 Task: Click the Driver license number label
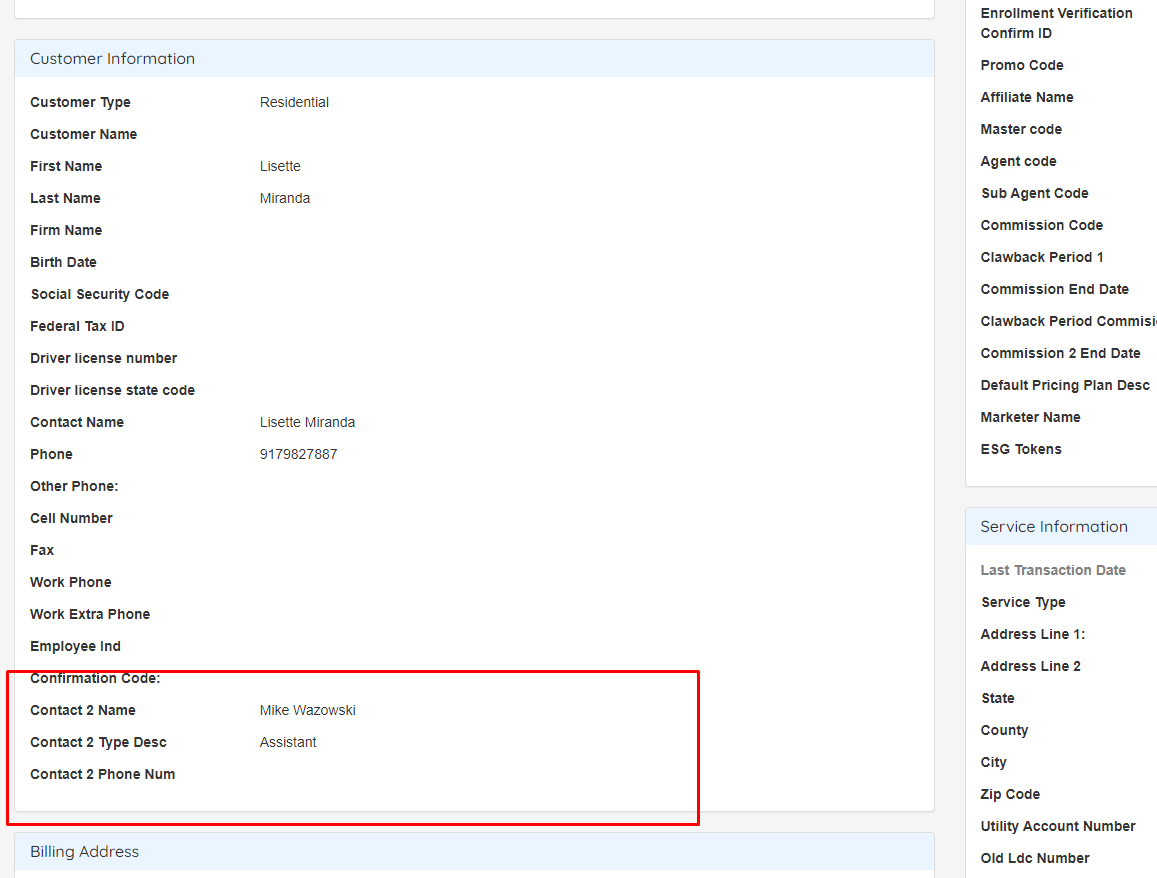click(x=103, y=359)
